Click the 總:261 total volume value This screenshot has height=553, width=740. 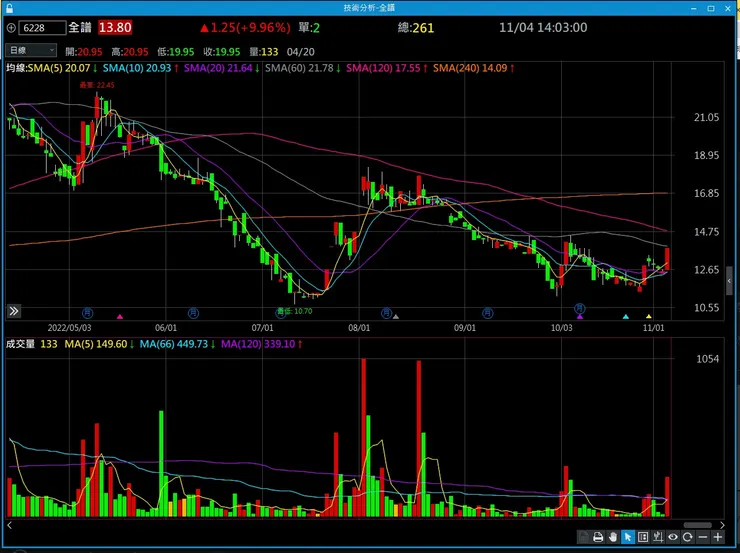click(x=416, y=28)
